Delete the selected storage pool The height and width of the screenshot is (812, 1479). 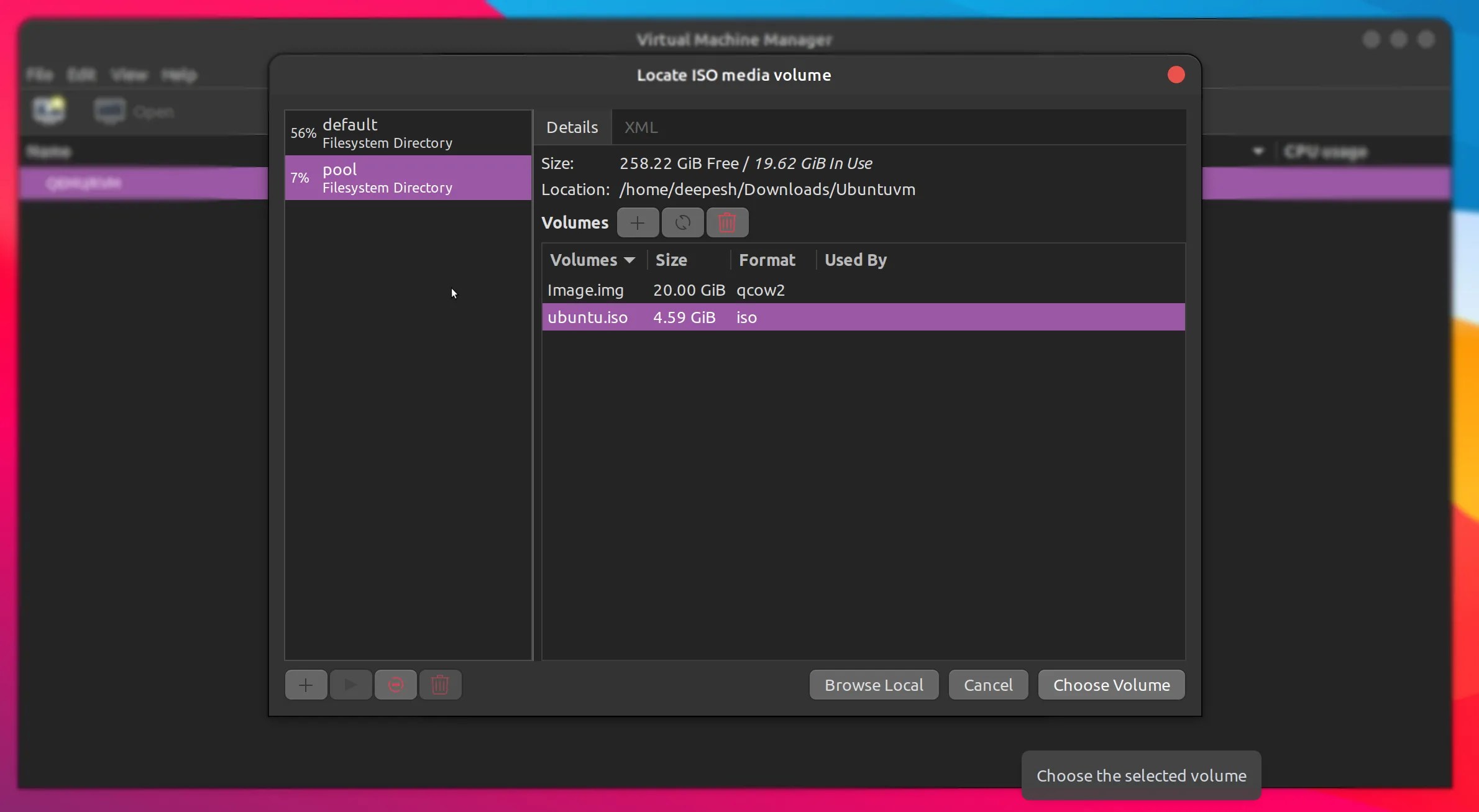[x=440, y=685]
